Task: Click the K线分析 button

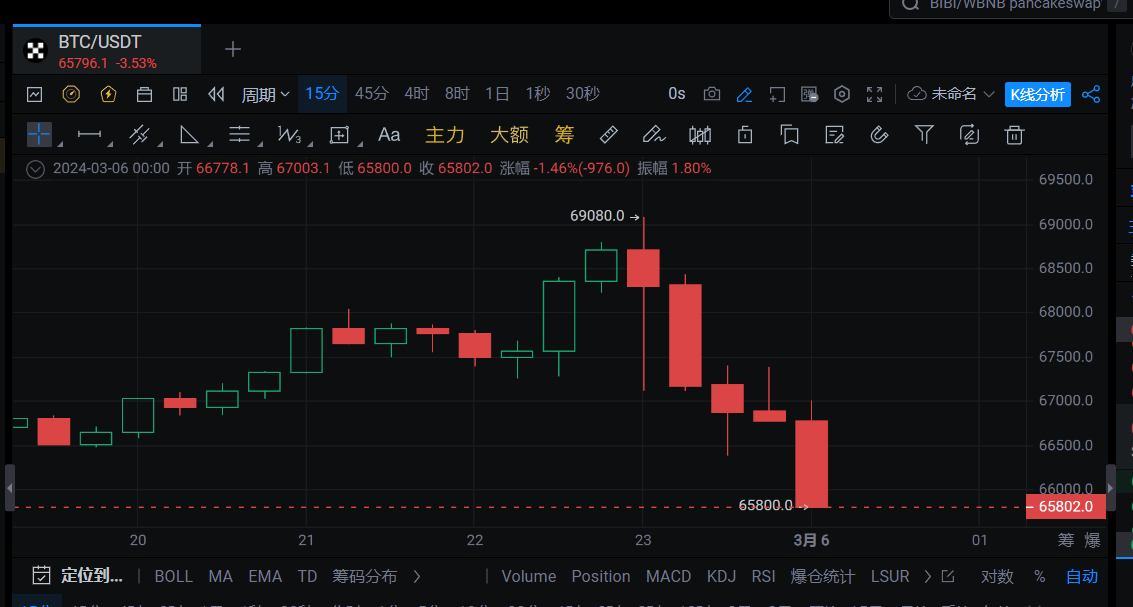Action: (1037, 94)
